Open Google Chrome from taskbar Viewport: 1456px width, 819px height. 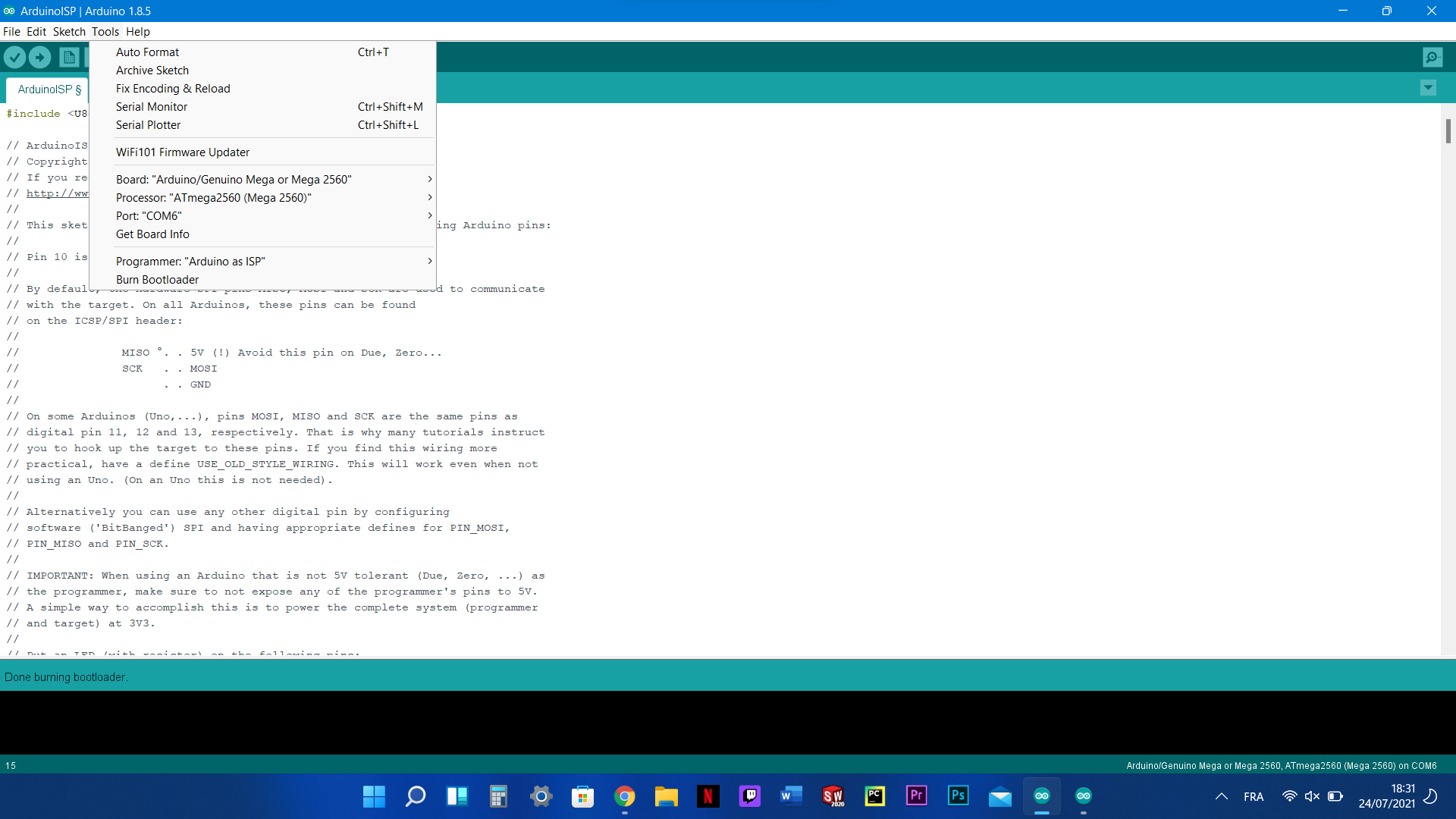tap(624, 795)
